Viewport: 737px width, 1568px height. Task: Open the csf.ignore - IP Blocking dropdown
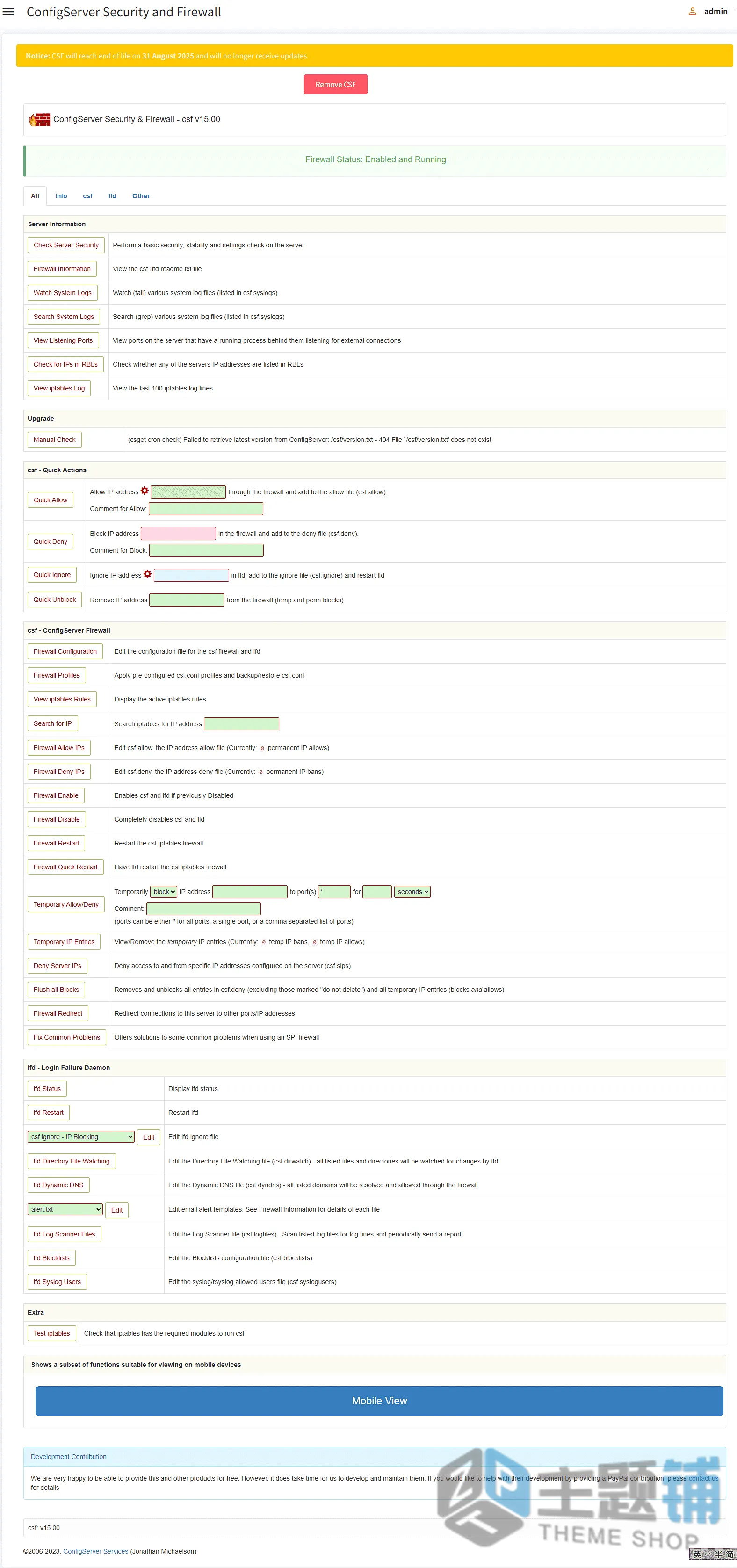(81, 1136)
